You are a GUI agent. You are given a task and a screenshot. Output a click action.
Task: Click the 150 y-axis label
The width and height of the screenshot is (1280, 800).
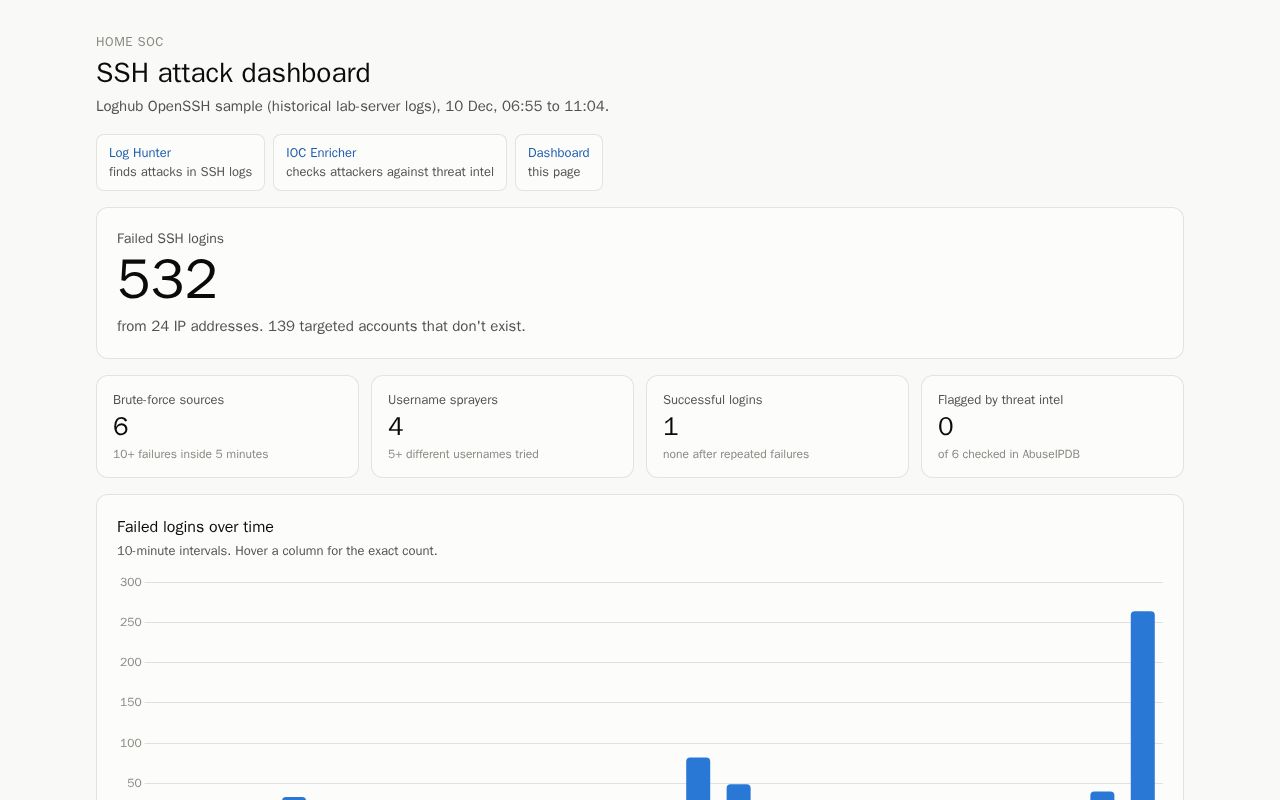[131, 702]
